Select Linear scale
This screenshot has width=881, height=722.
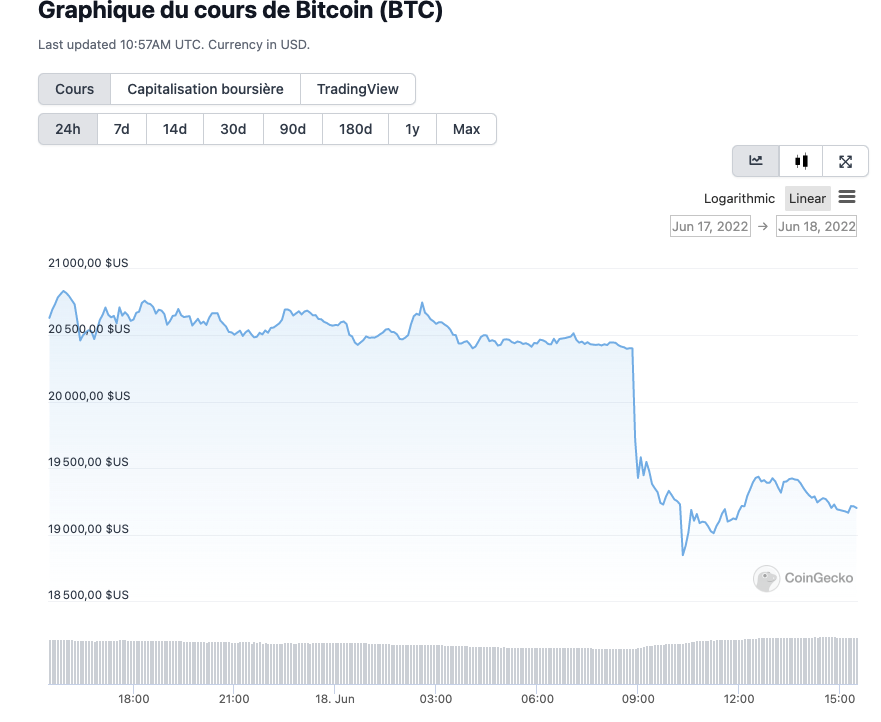807,198
